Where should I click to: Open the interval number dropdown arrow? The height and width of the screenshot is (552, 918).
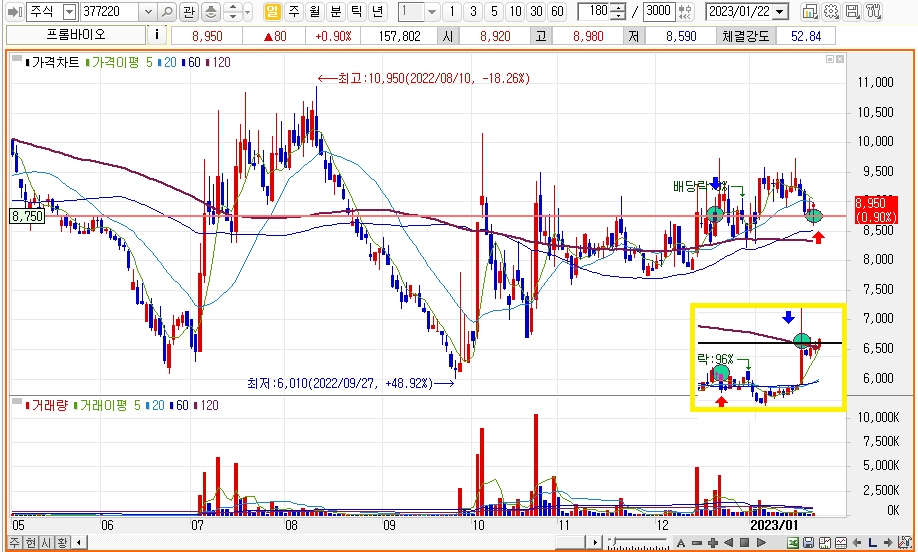point(432,11)
